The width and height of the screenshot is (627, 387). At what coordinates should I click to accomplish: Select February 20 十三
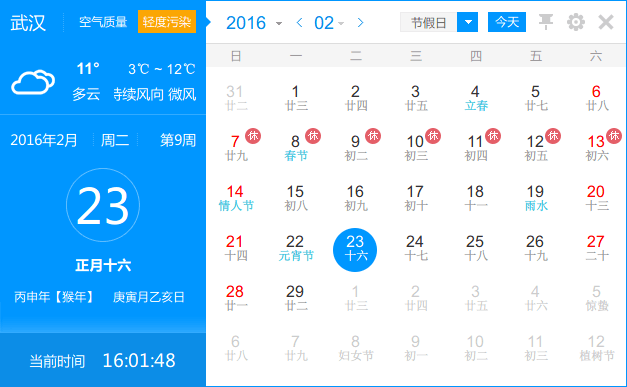click(596, 198)
